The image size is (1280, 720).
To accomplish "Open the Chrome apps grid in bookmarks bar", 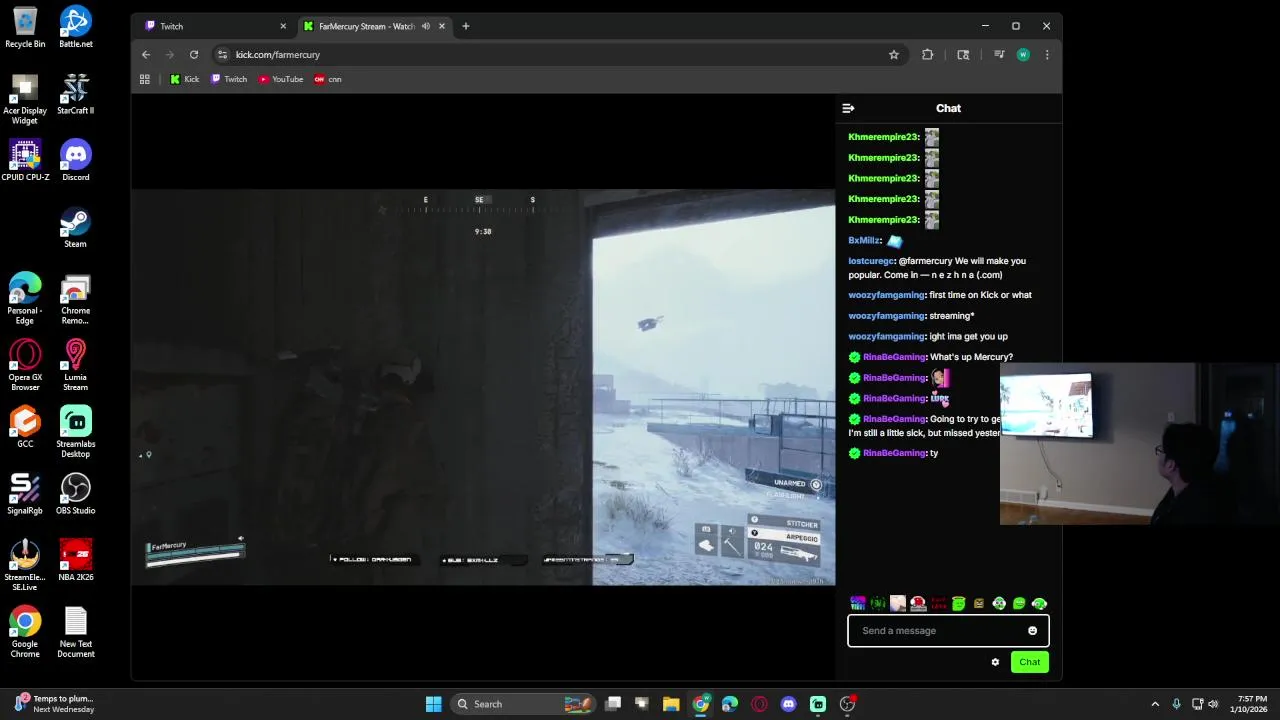I will coord(145,79).
